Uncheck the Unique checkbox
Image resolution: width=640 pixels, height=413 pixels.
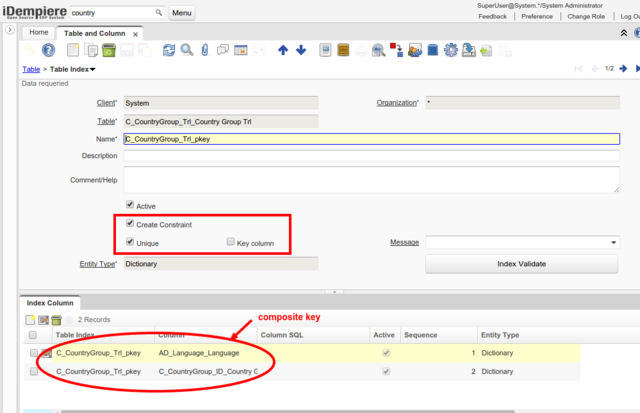pyautogui.click(x=130, y=243)
